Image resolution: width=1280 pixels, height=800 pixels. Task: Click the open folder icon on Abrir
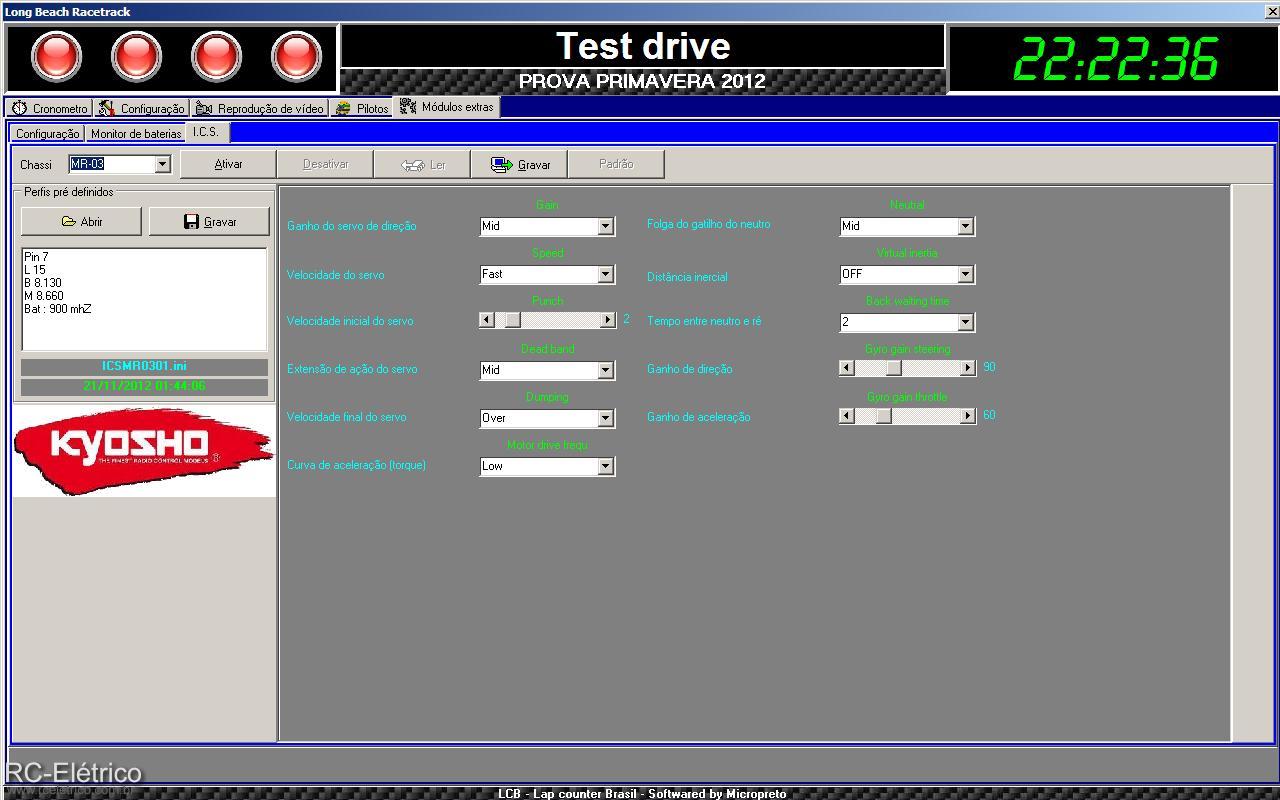(68, 222)
